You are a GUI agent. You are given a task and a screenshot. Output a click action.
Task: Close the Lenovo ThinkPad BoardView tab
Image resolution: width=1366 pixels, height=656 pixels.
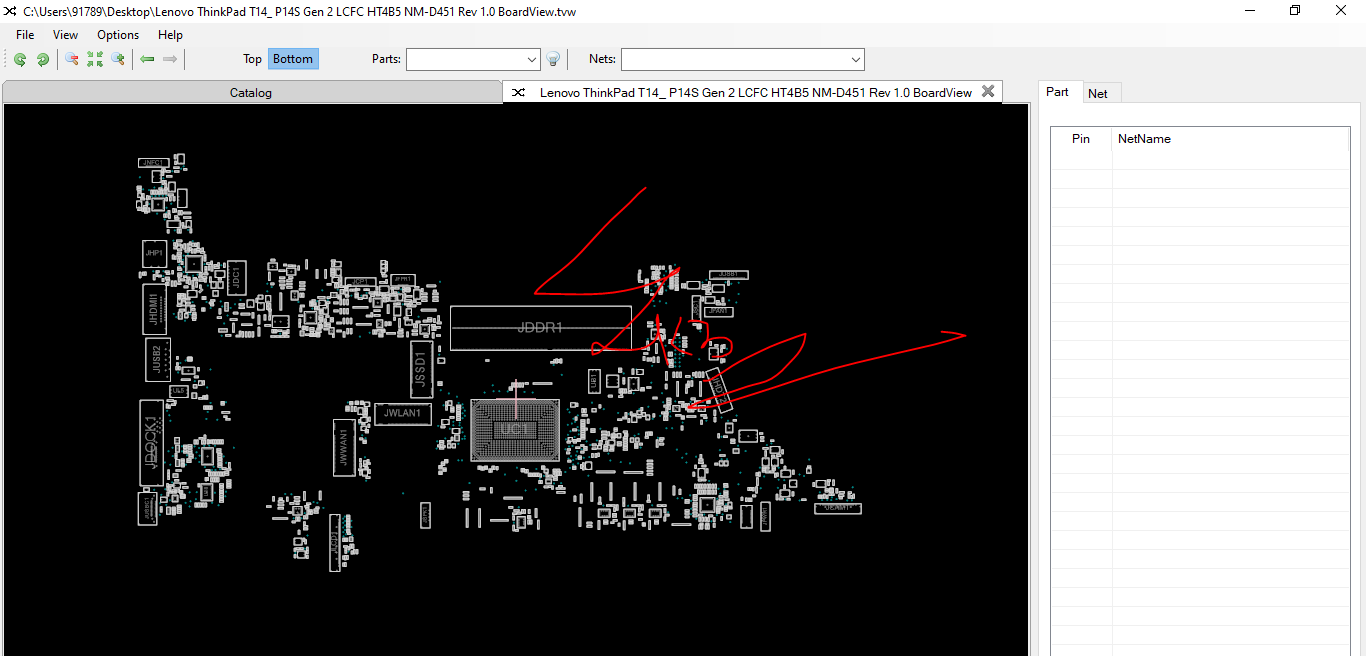[988, 91]
